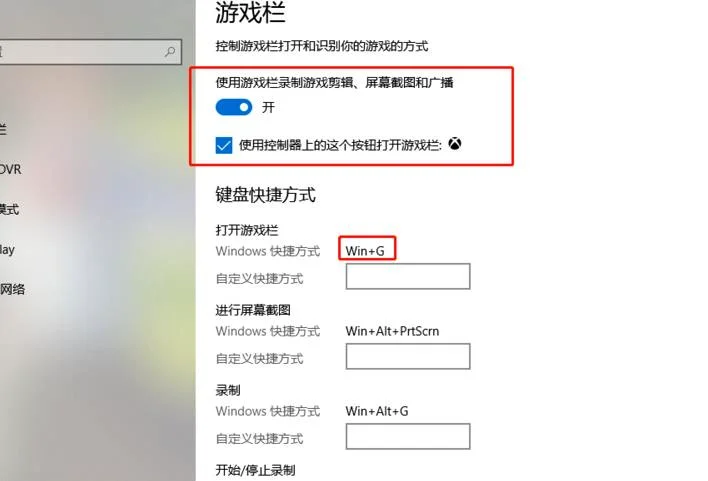Click the Xbox logo icon

[455, 144]
